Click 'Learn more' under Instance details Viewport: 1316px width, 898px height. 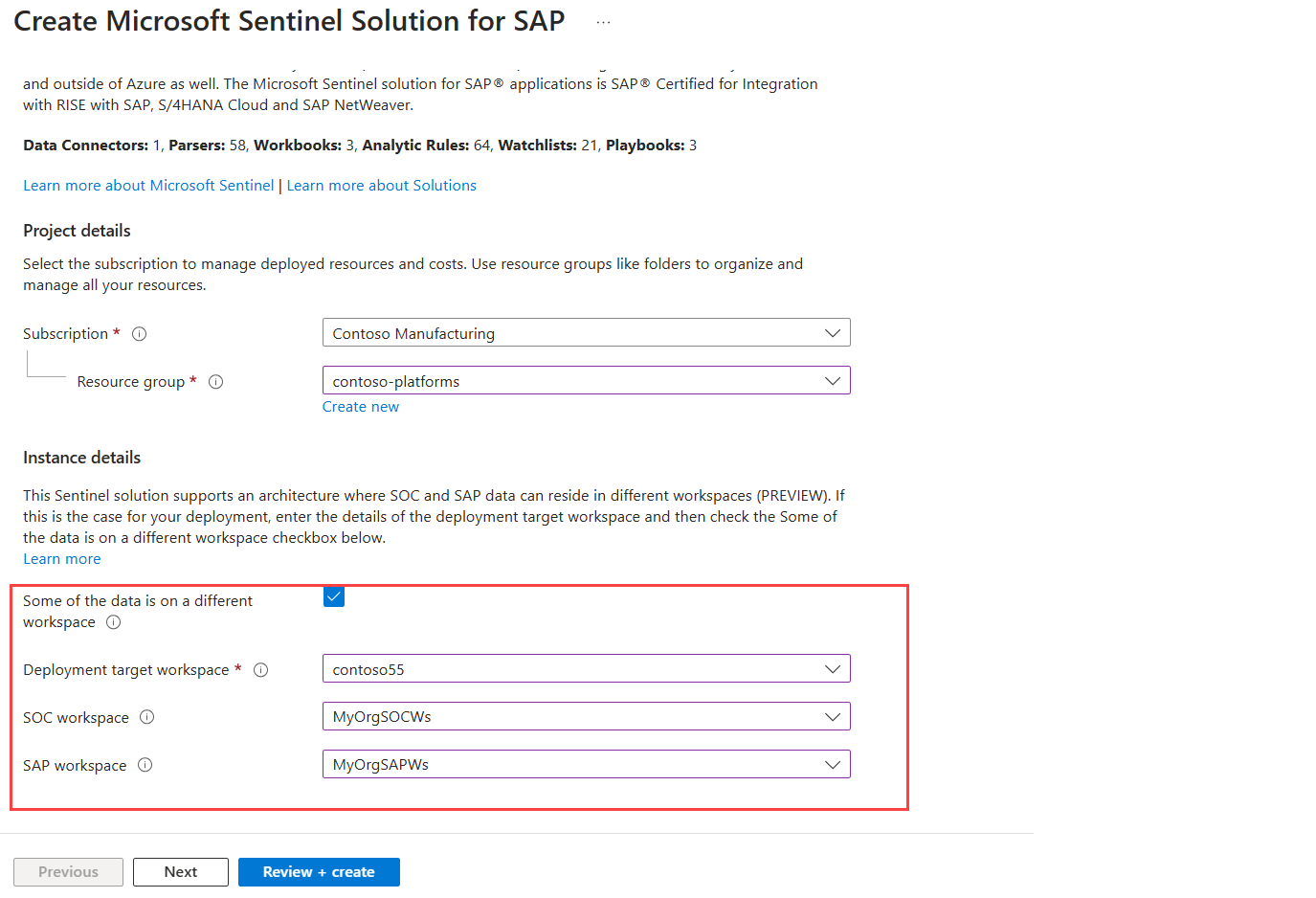click(x=61, y=558)
